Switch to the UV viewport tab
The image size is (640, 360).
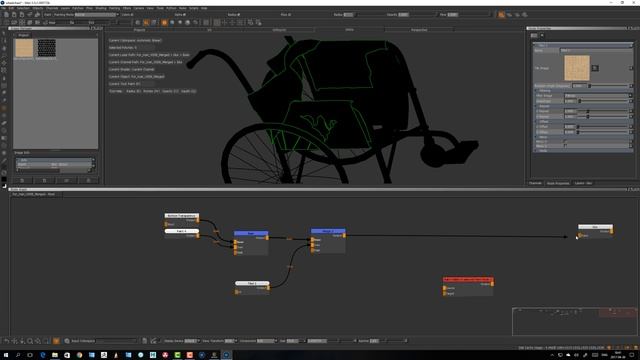point(209,30)
